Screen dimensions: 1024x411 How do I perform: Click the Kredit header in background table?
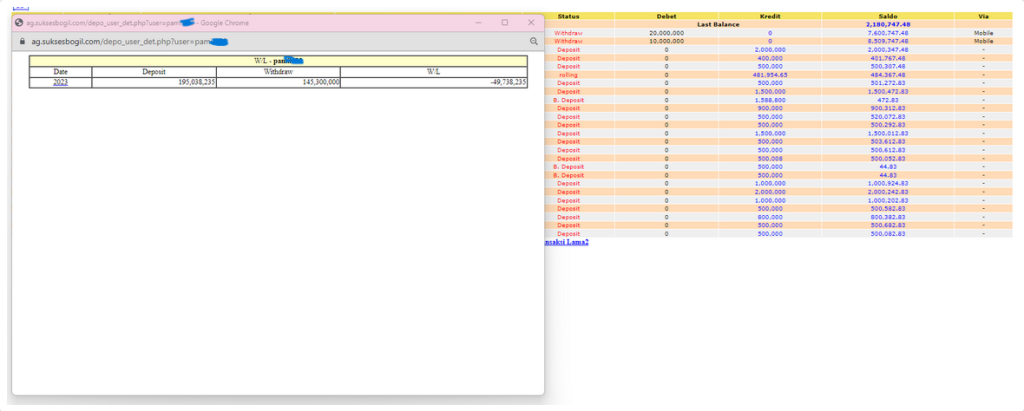pos(770,16)
